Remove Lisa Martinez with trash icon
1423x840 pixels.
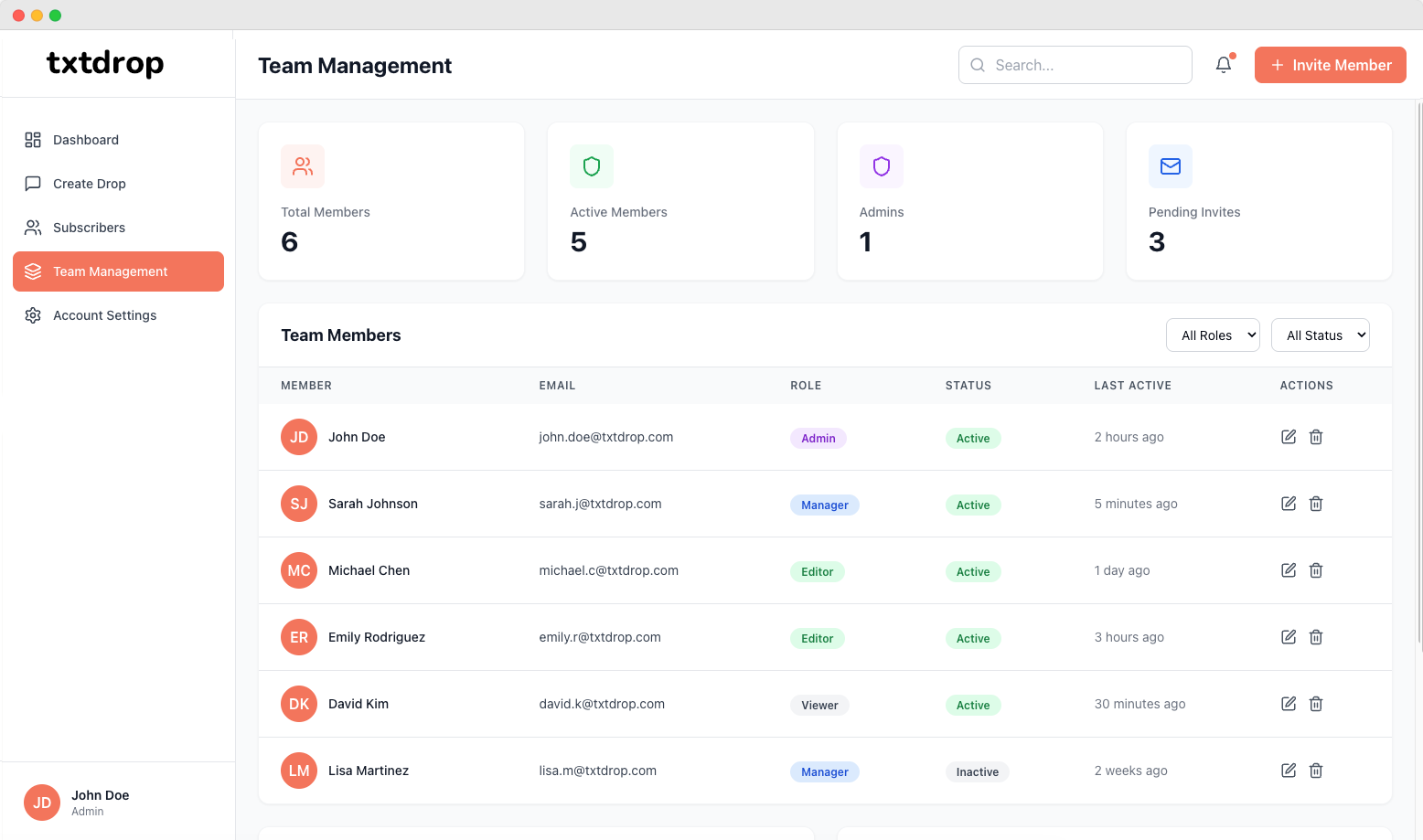click(x=1316, y=771)
